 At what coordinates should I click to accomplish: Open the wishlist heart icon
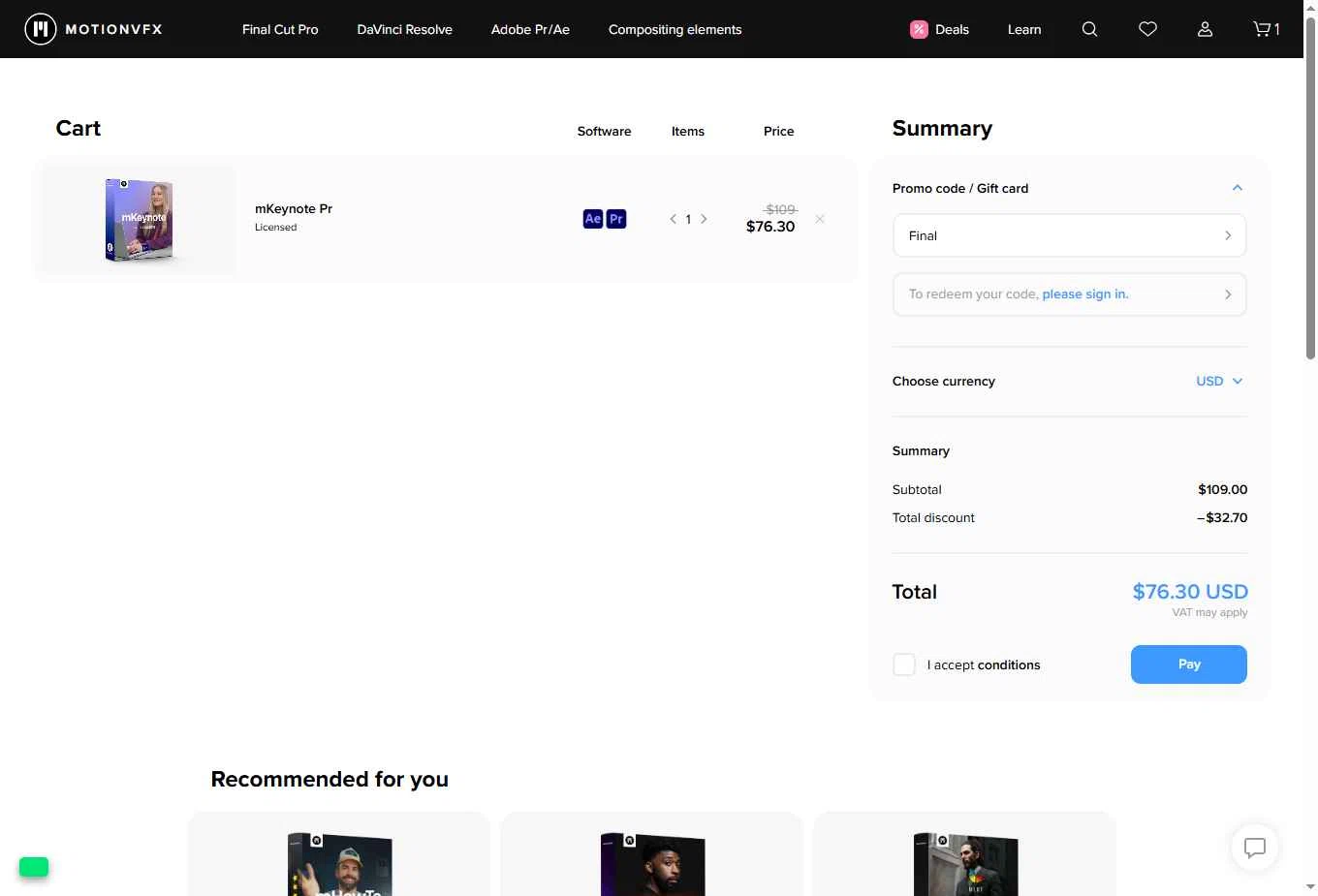tap(1147, 29)
